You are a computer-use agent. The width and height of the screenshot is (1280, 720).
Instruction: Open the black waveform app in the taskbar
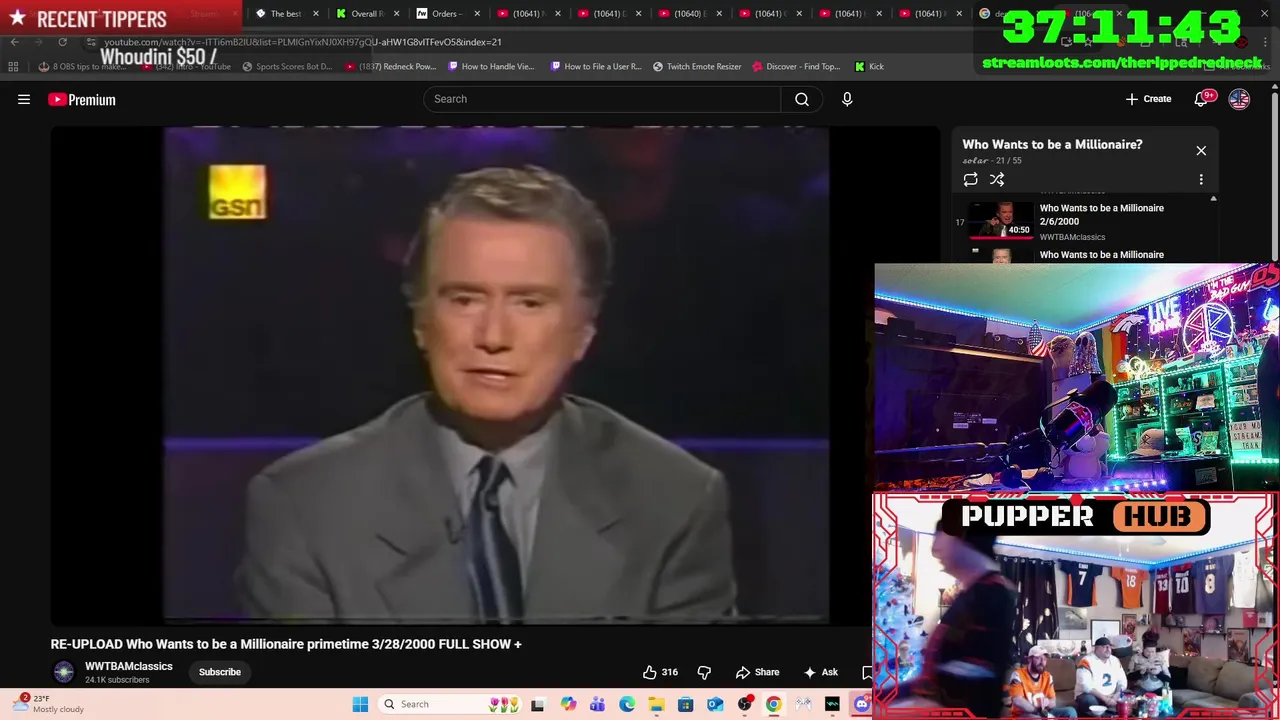point(832,705)
